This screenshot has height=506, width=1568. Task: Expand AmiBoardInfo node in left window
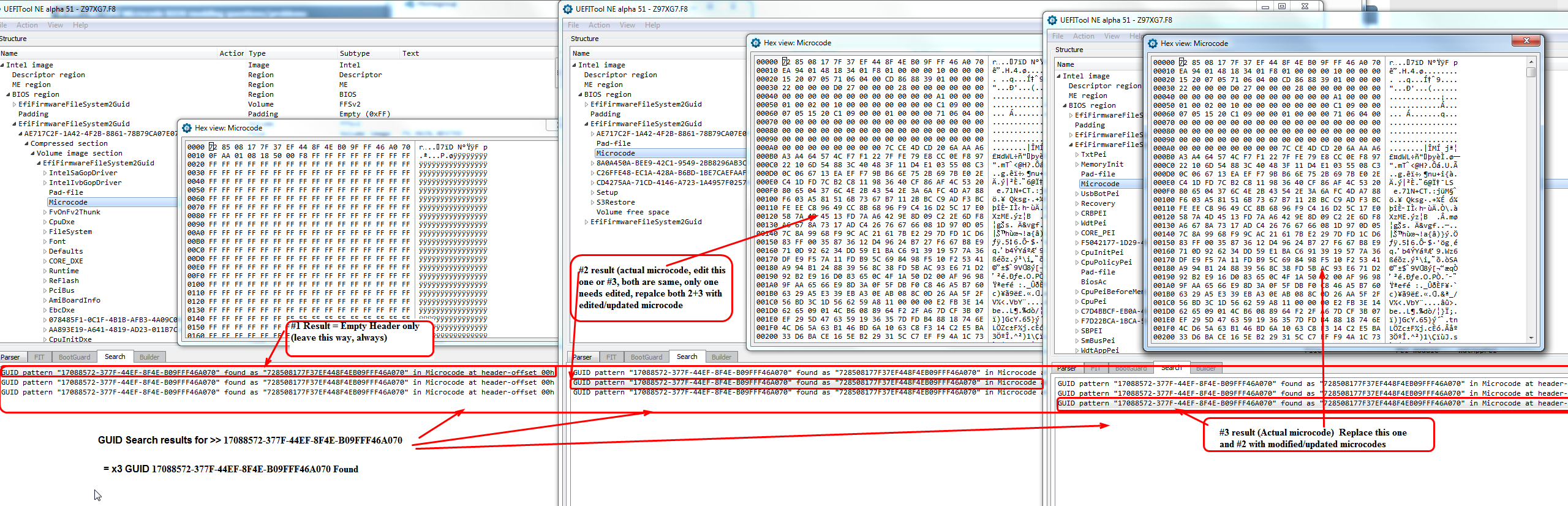pos(45,300)
